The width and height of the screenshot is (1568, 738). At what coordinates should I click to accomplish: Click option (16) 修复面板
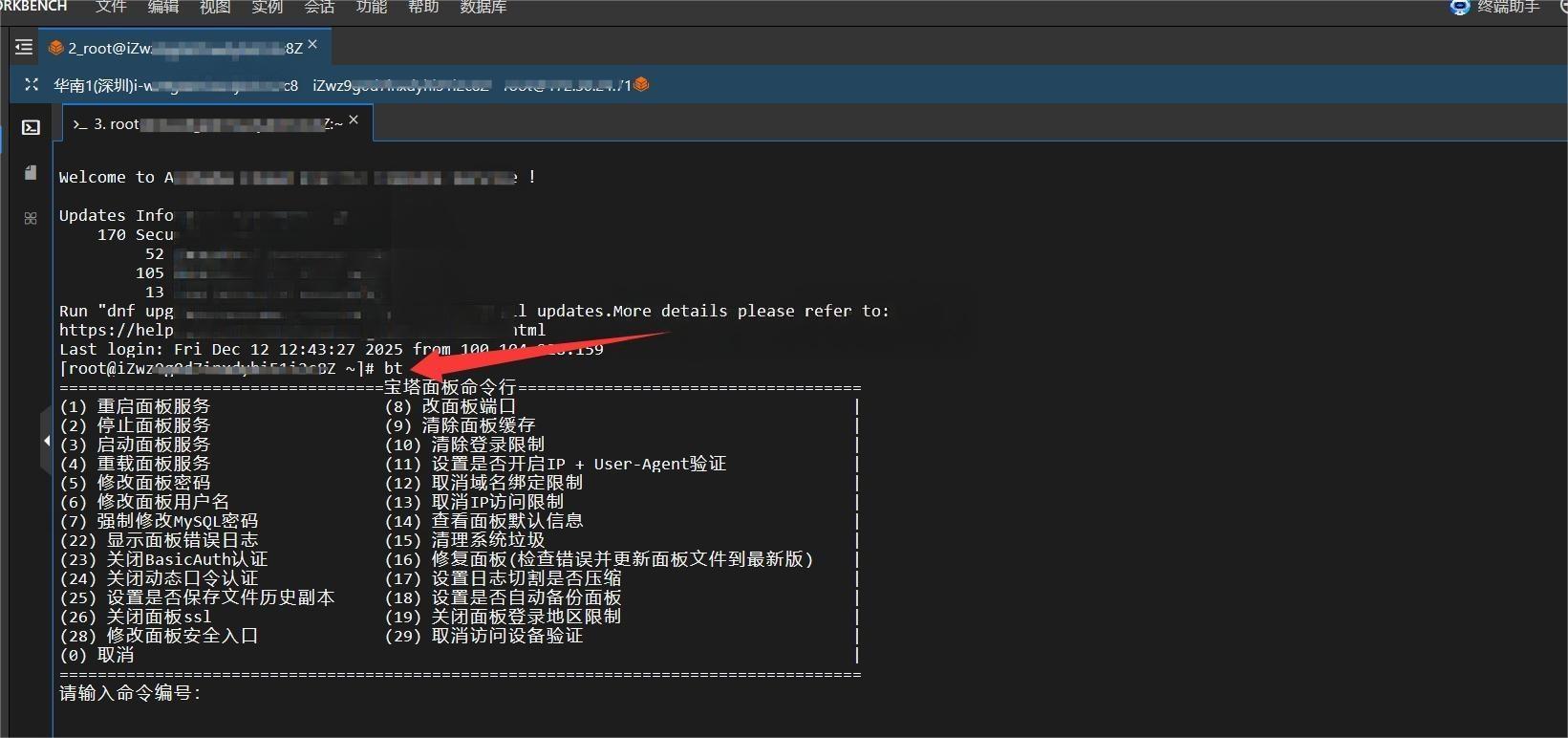[x=599, y=559]
